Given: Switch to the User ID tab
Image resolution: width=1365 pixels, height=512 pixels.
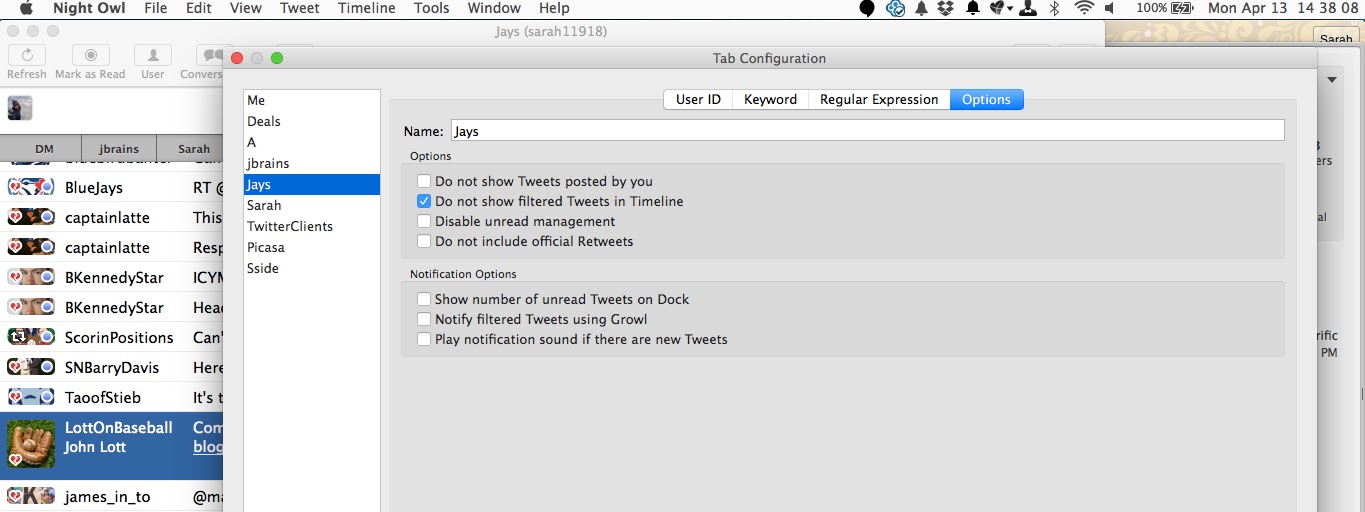Looking at the screenshot, I should coord(698,99).
